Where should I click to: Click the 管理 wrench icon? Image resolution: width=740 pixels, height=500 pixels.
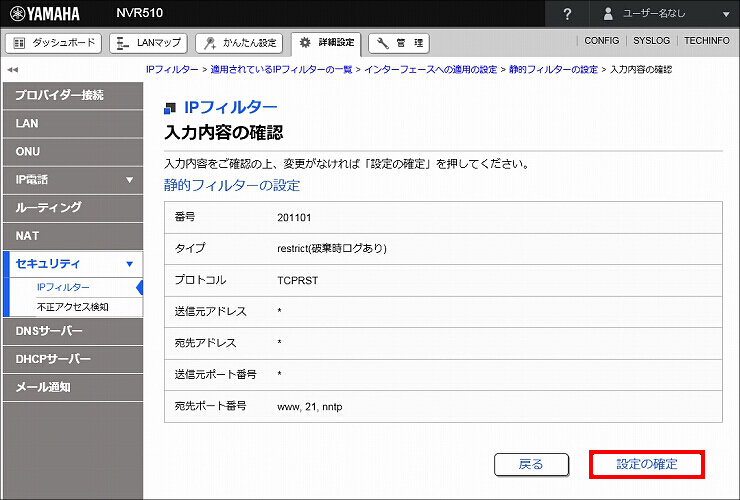383,43
